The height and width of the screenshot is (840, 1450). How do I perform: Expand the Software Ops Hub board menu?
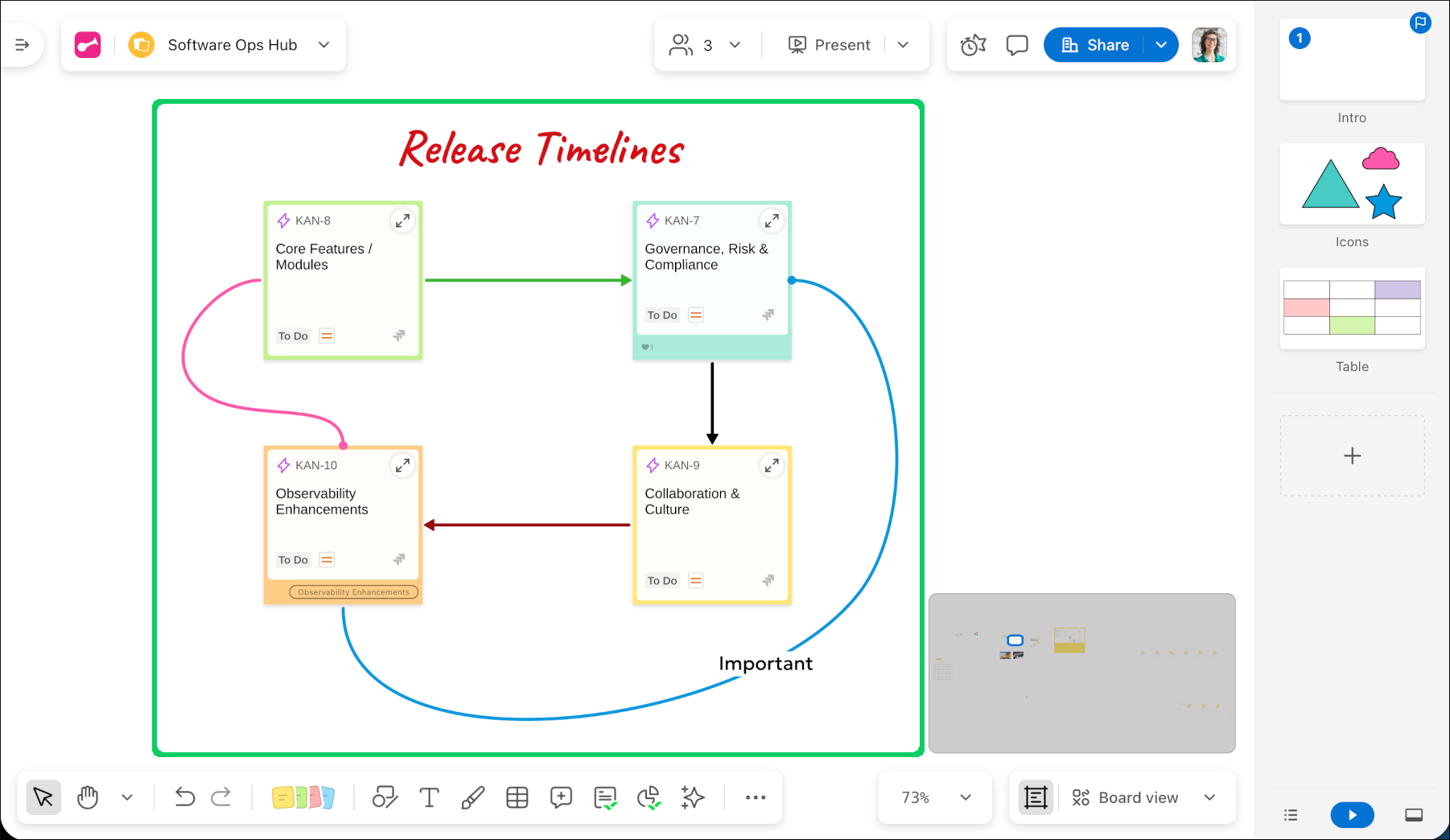[x=324, y=45]
